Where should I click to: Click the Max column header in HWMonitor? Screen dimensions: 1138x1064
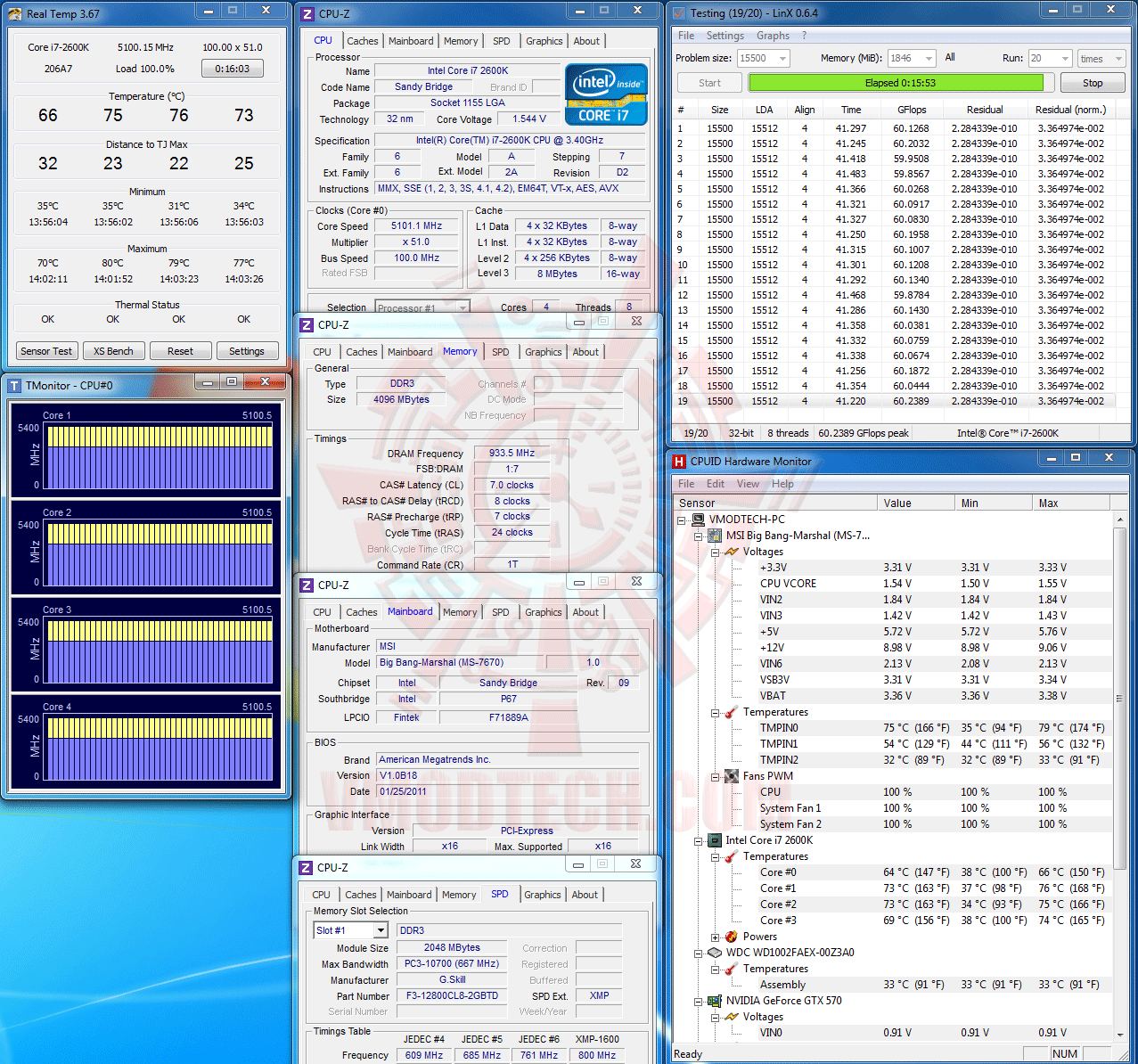click(1073, 503)
